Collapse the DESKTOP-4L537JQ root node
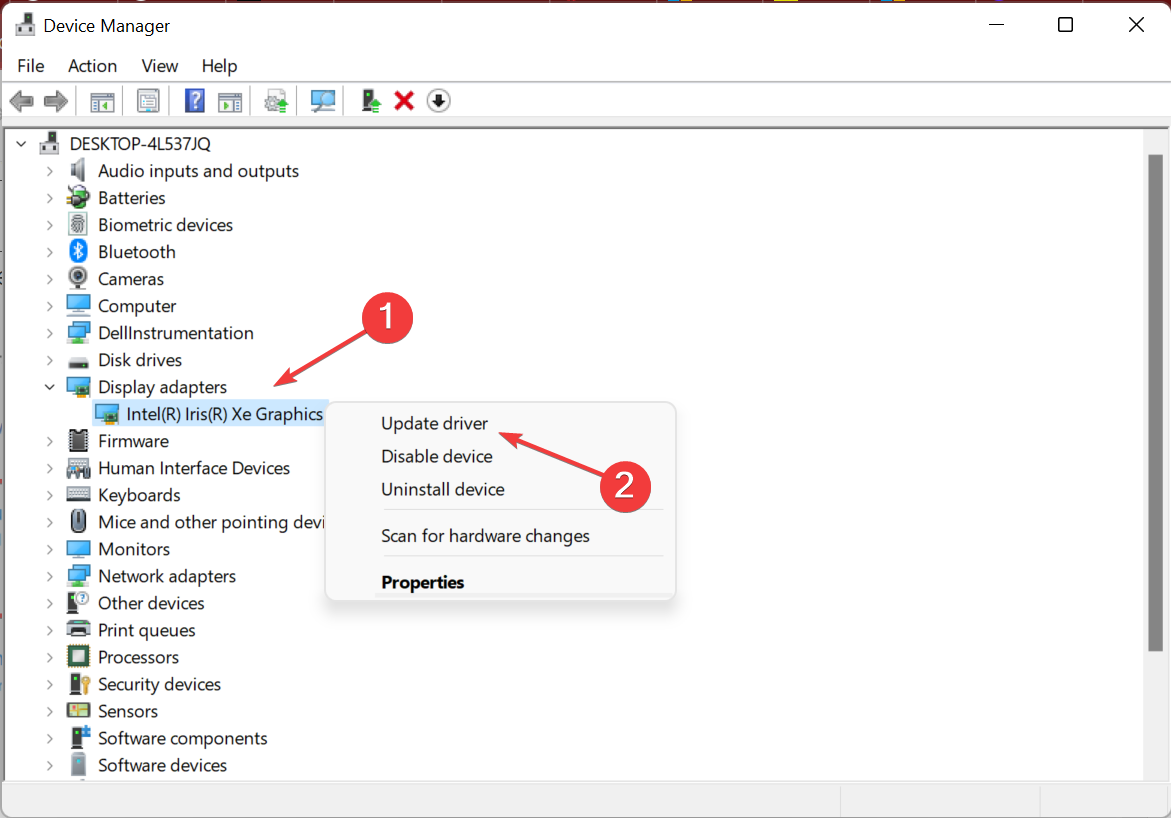The width and height of the screenshot is (1171, 818). (x=22, y=143)
